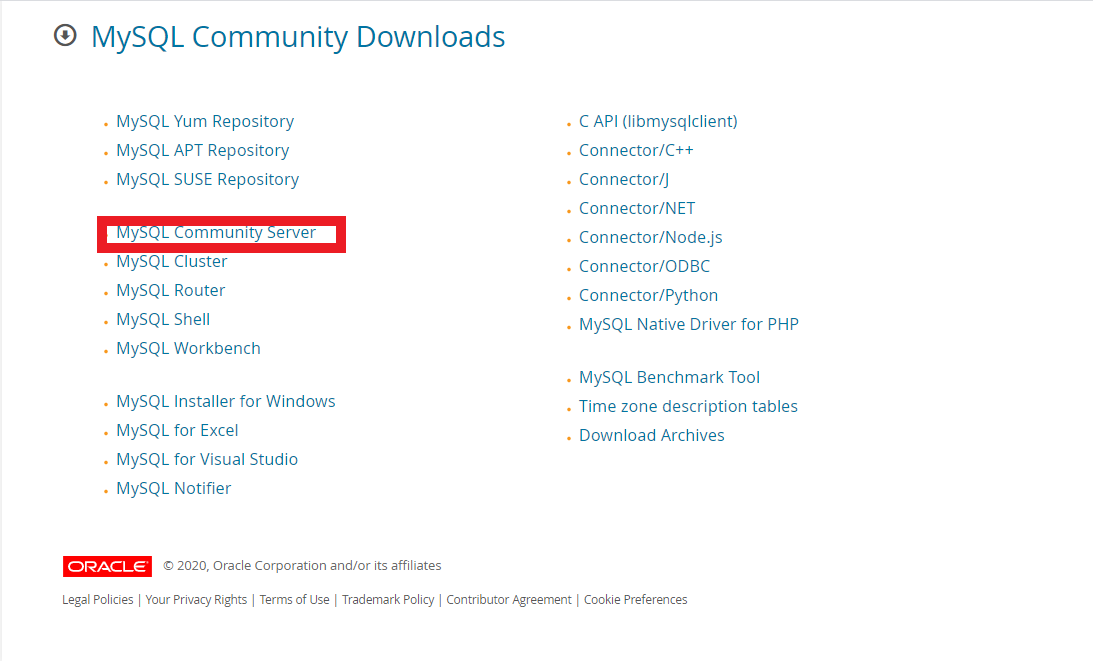Screen dimensions: 1093x661
Task: Open MySQL Benchmark Tool link
Action: click(669, 378)
